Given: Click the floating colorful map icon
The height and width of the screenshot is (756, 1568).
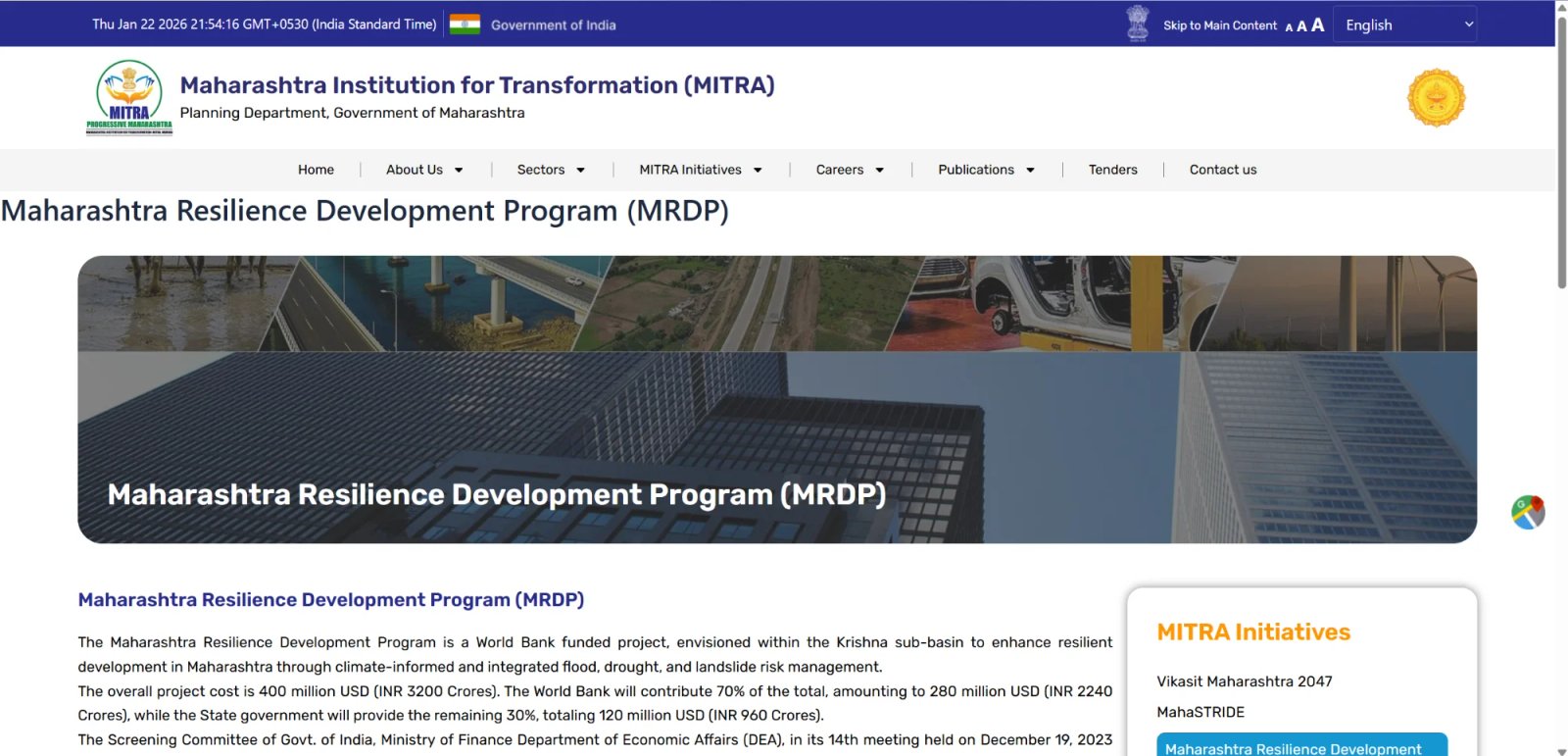Looking at the screenshot, I should point(1528,512).
